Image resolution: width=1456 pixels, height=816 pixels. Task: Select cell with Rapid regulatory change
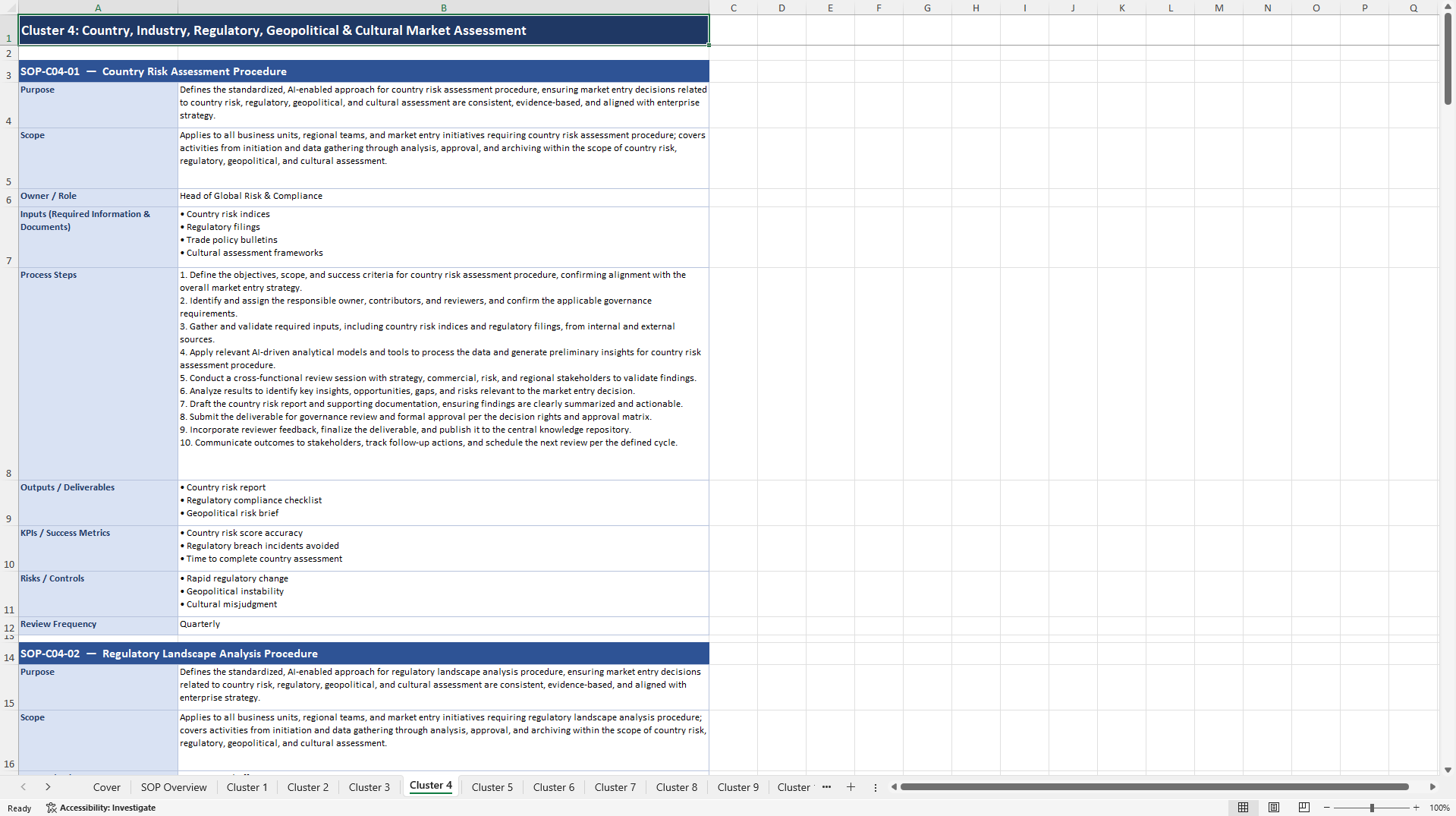[x=444, y=594]
